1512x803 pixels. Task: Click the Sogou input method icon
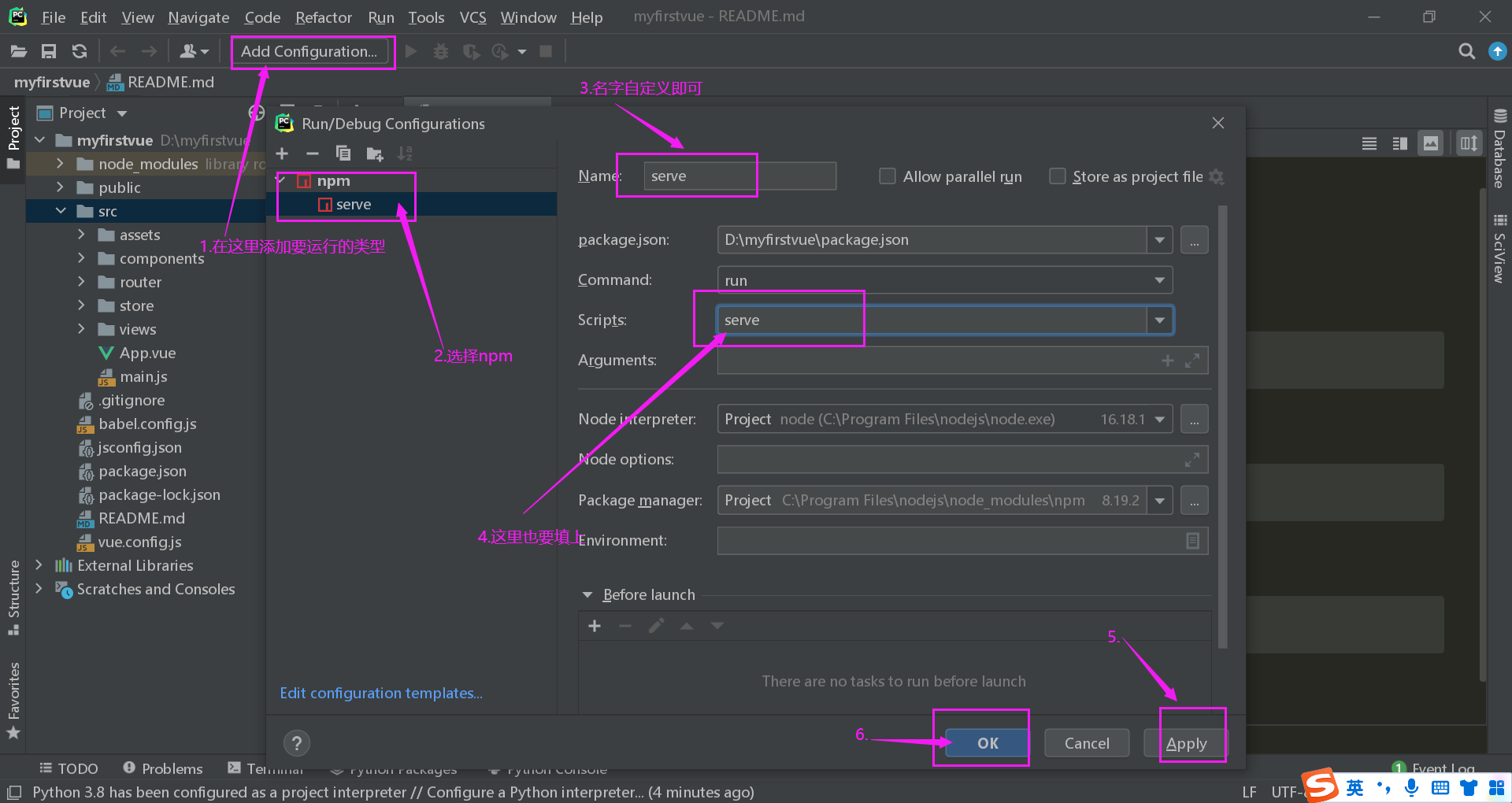tap(1321, 787)
